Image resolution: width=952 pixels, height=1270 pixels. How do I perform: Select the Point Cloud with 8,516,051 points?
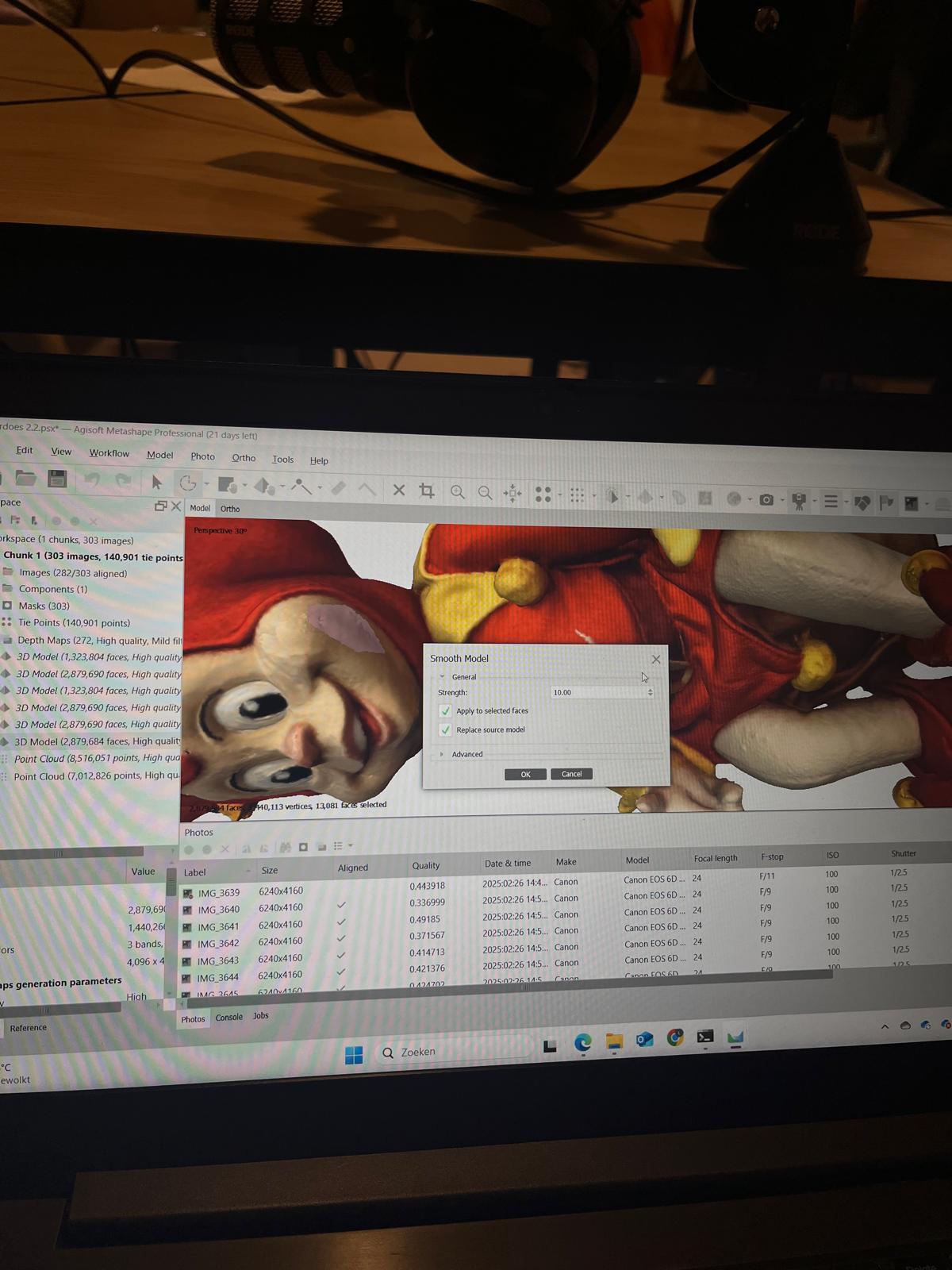[x=97, y=759]
